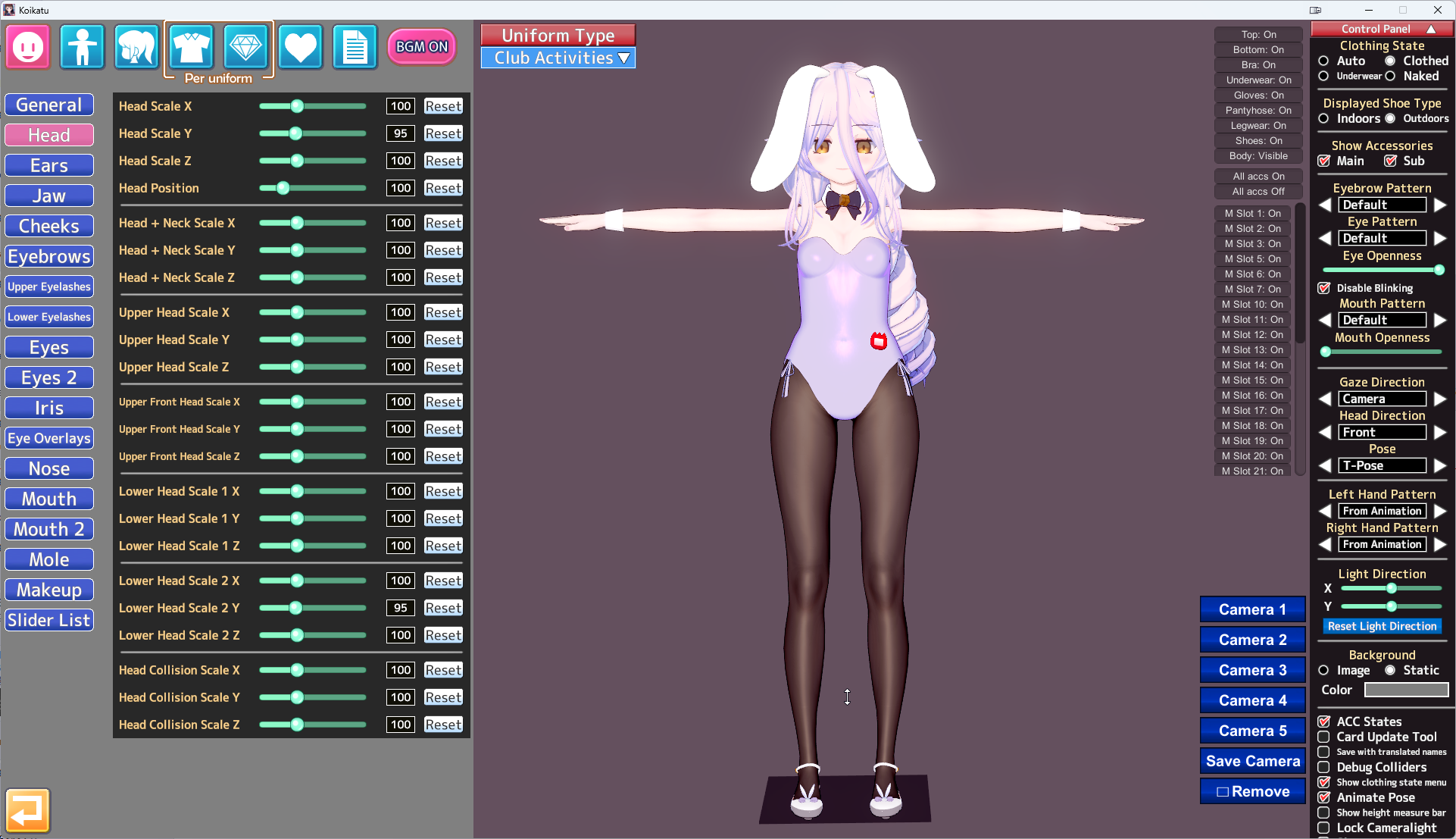The image size is (1456, 839).
Task: Open the heart personality icon
Action: [x=300, y=47]
